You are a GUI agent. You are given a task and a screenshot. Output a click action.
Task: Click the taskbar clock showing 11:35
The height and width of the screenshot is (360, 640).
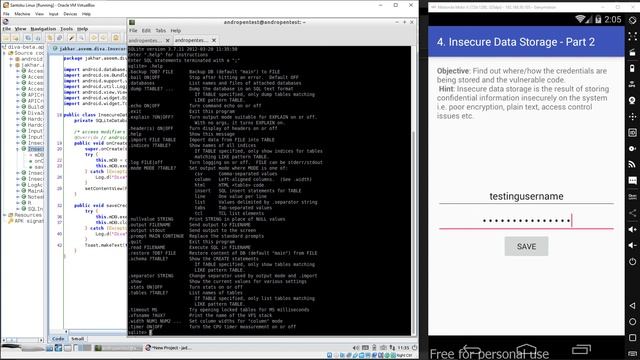(x=403, y=348)
